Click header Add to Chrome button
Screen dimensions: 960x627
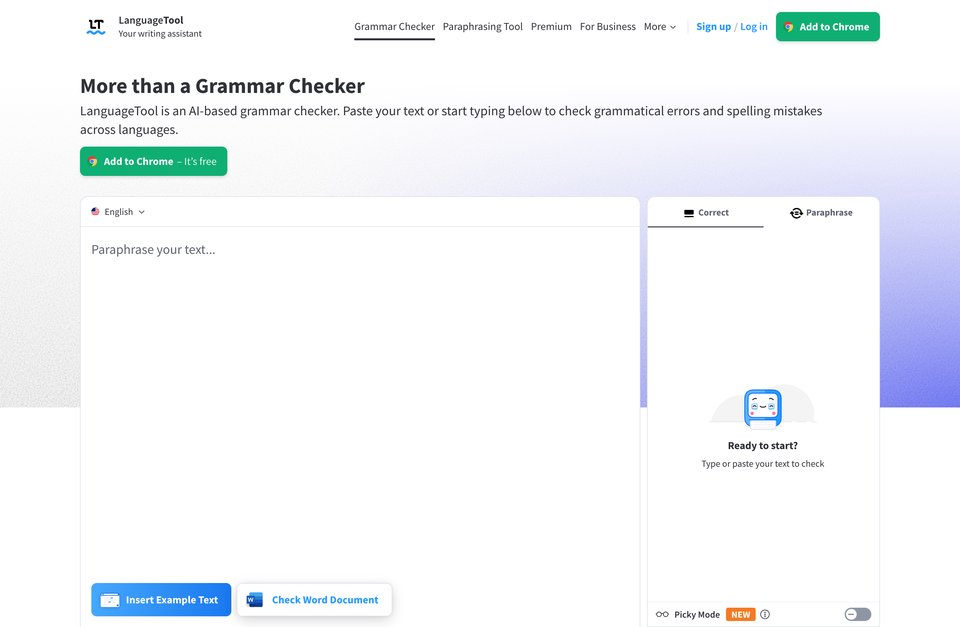(828, 27)
